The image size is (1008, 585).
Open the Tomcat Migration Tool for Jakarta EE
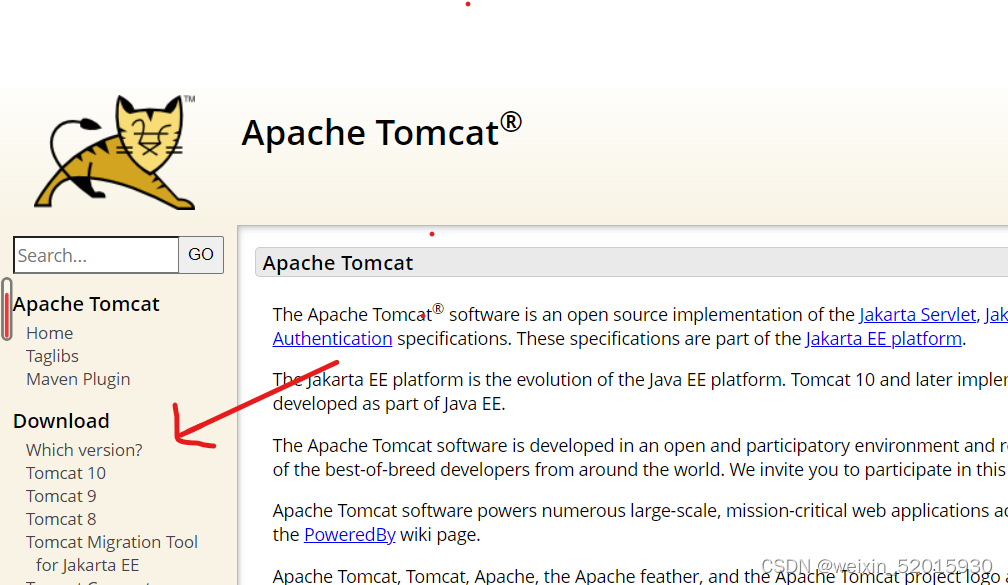tap(111, 541)
